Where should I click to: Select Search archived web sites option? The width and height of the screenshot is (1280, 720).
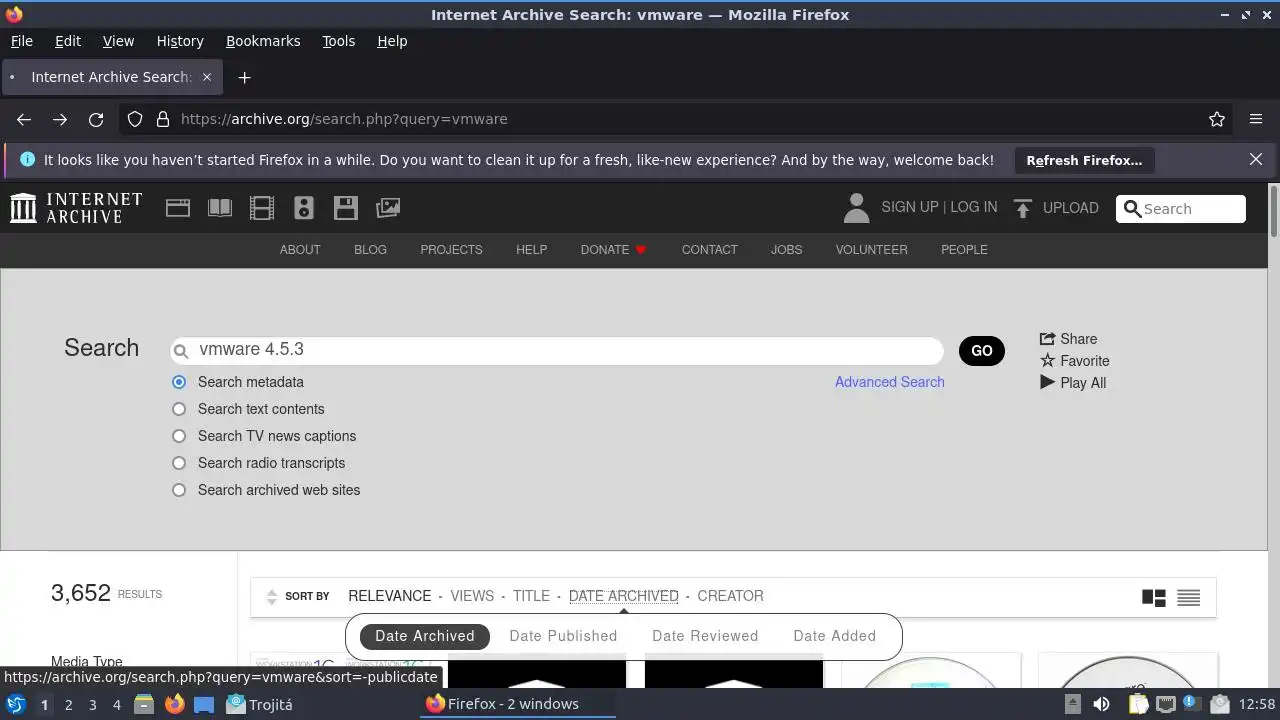[x=179, y=490]
